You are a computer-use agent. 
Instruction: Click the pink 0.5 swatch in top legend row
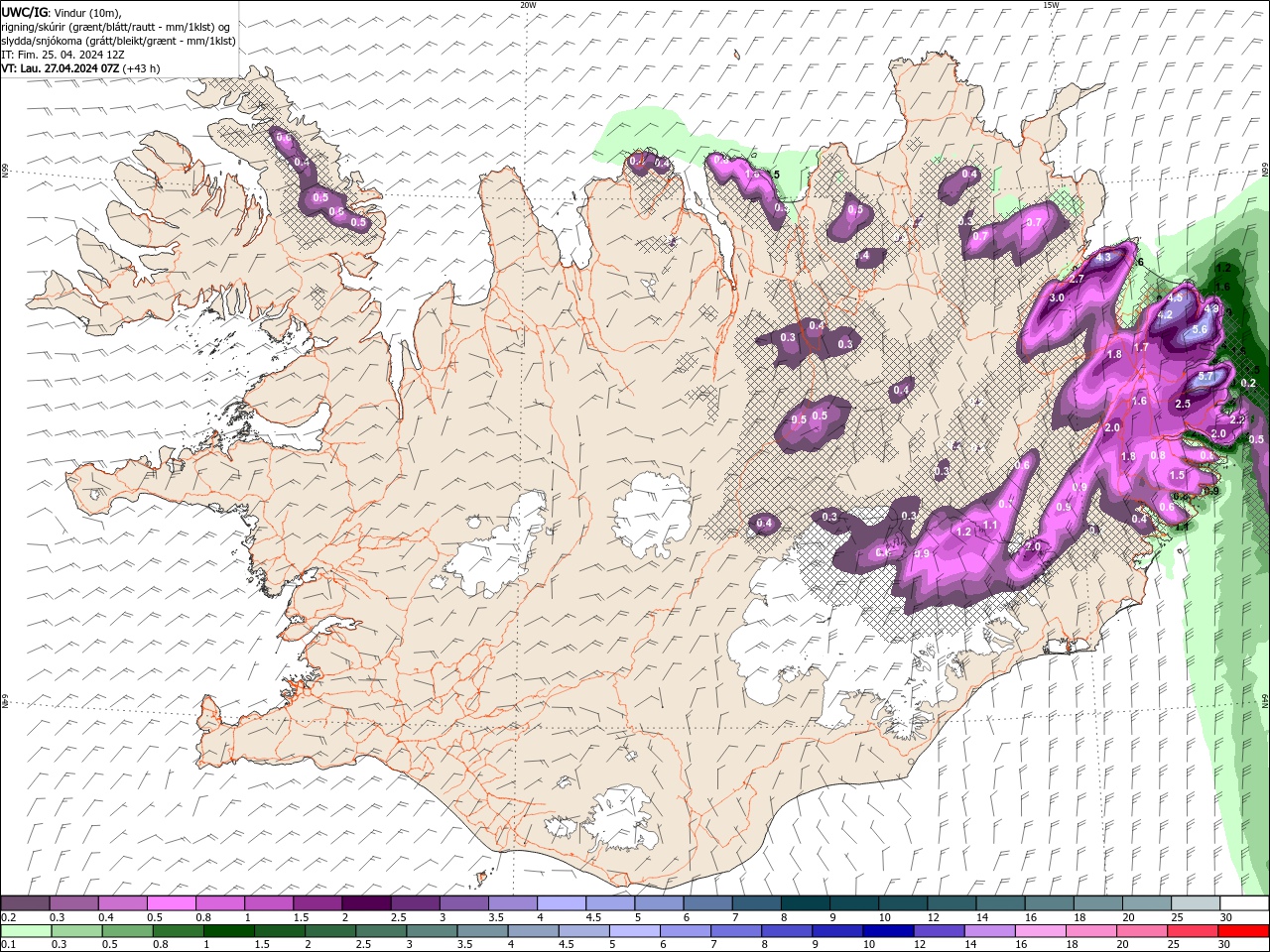pyautogui.click(x=172, y=903)
